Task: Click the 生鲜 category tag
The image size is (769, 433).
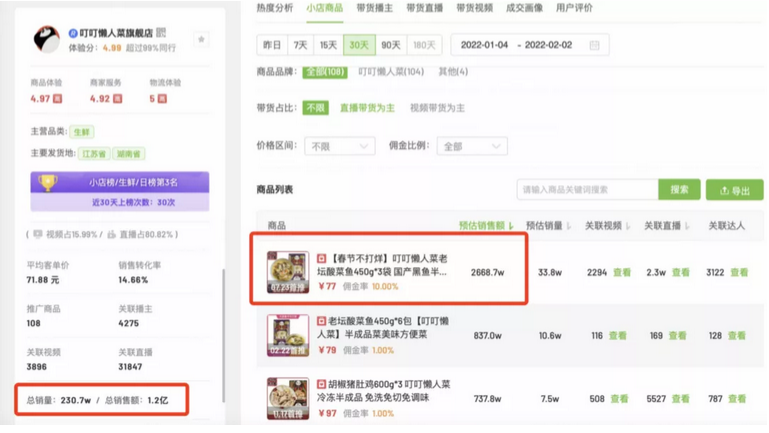Action: coord(81,132)
